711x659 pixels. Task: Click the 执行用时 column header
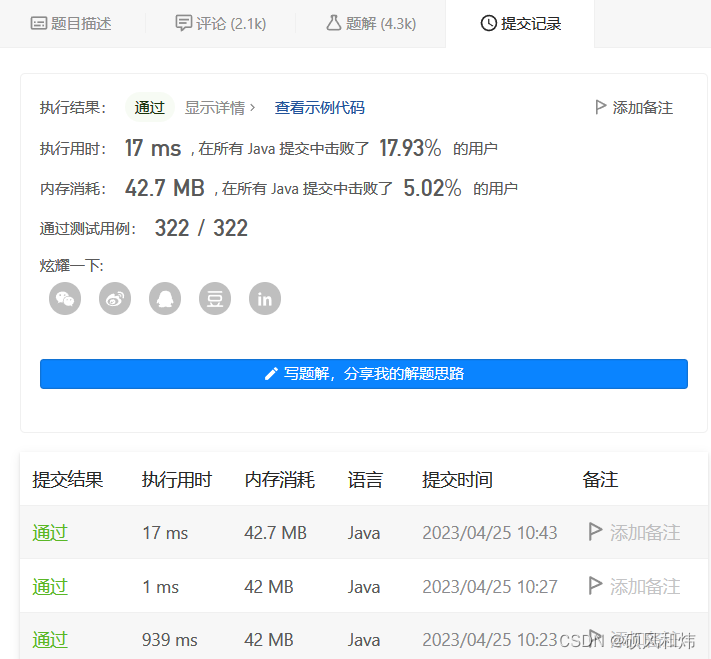tap(177, 479)
